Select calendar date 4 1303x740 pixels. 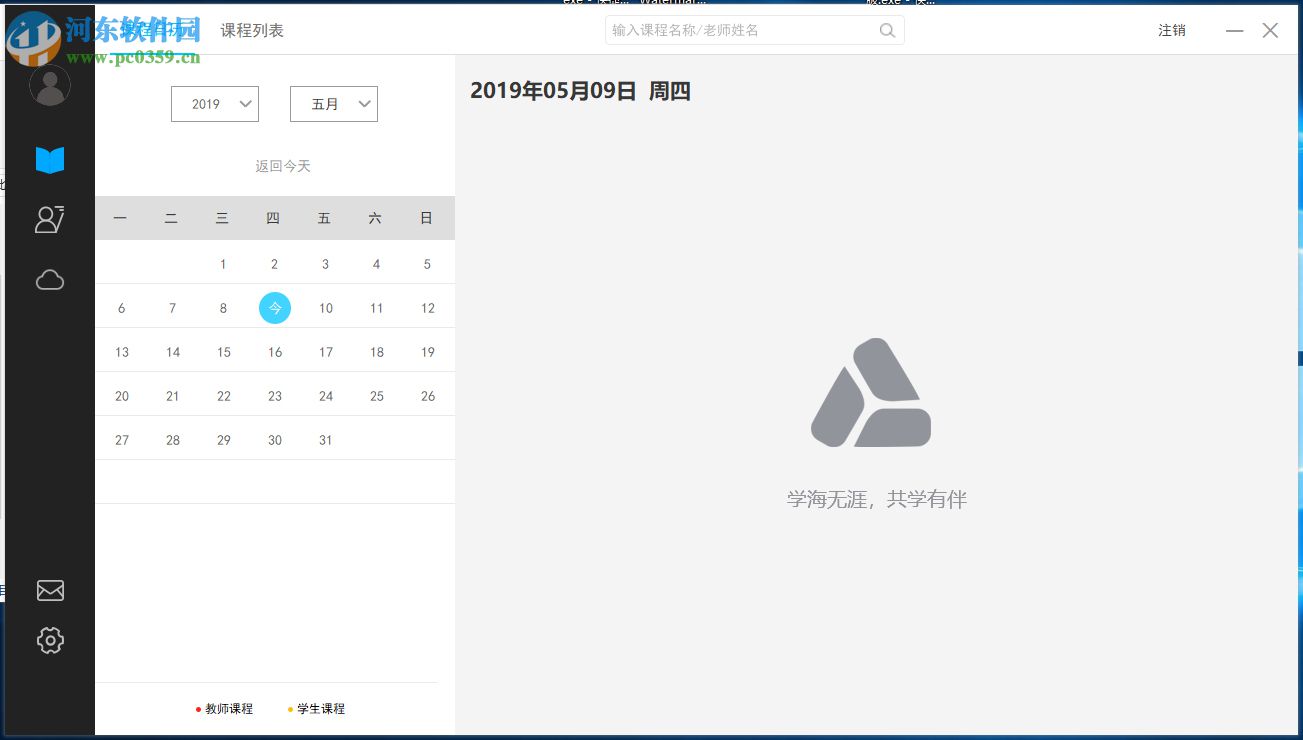(376, 264)
